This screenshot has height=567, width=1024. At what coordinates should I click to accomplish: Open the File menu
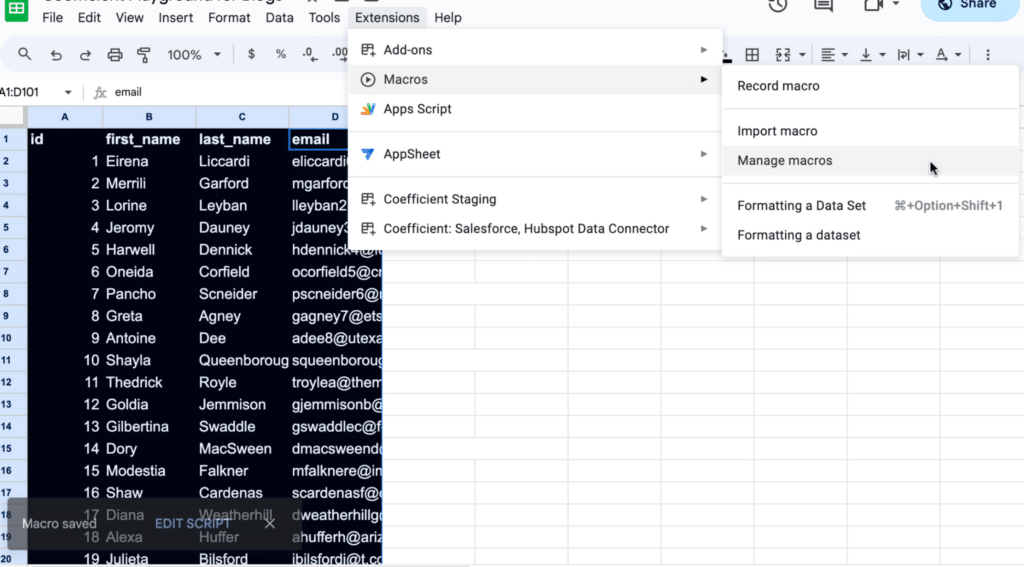coord(52,18)
